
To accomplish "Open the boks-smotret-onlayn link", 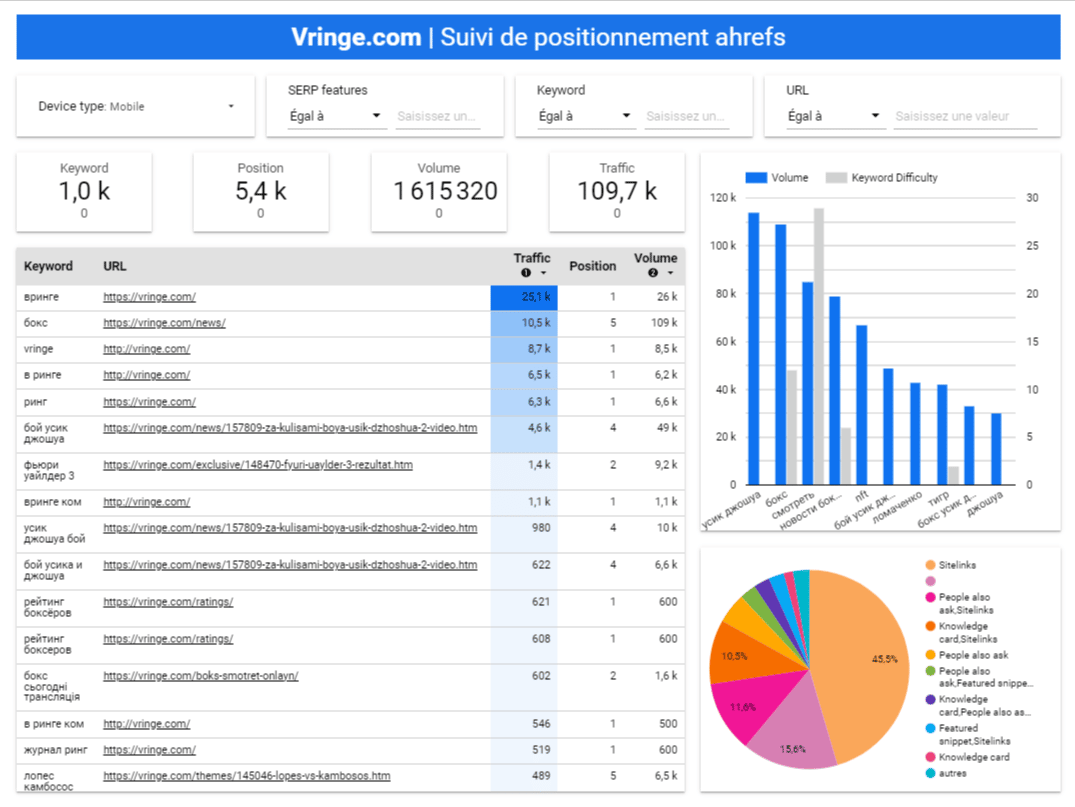I will [201, 676].
